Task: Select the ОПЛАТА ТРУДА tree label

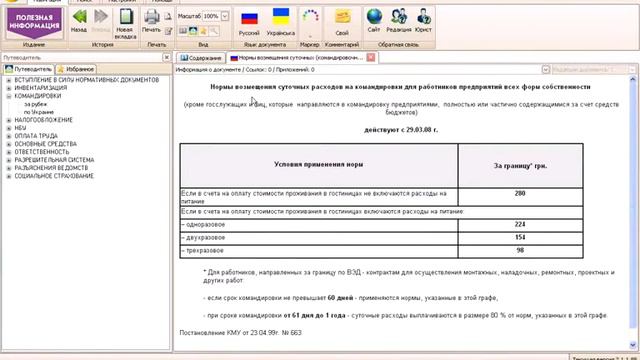Action: tap(36, 136)
